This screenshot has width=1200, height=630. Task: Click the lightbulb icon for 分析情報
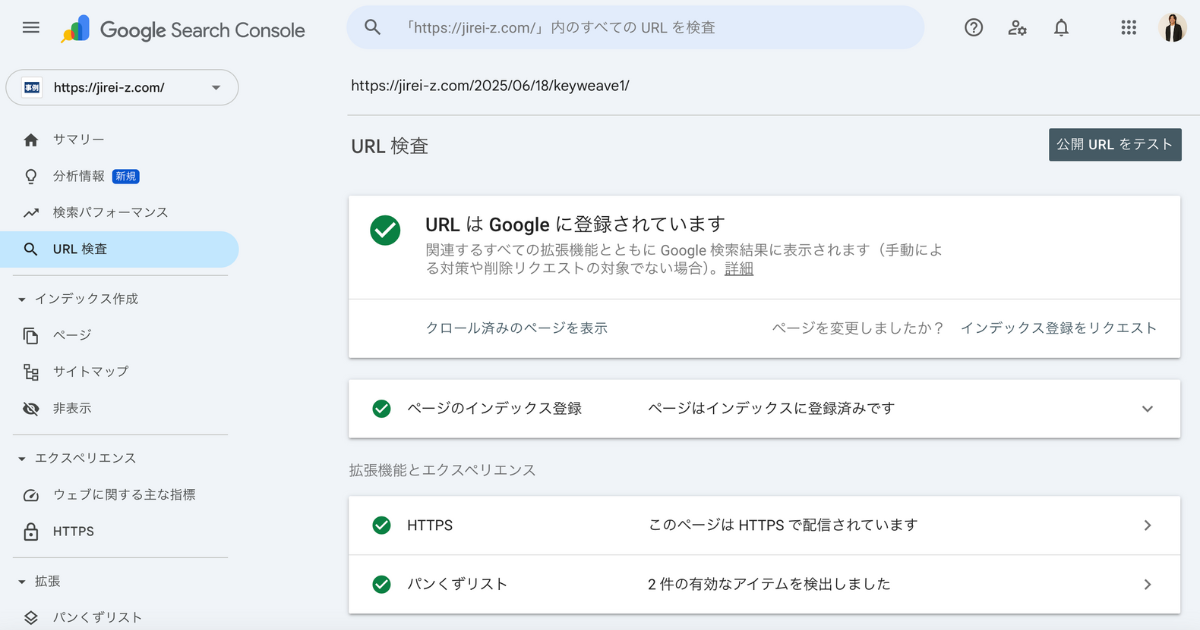point(31,176)
